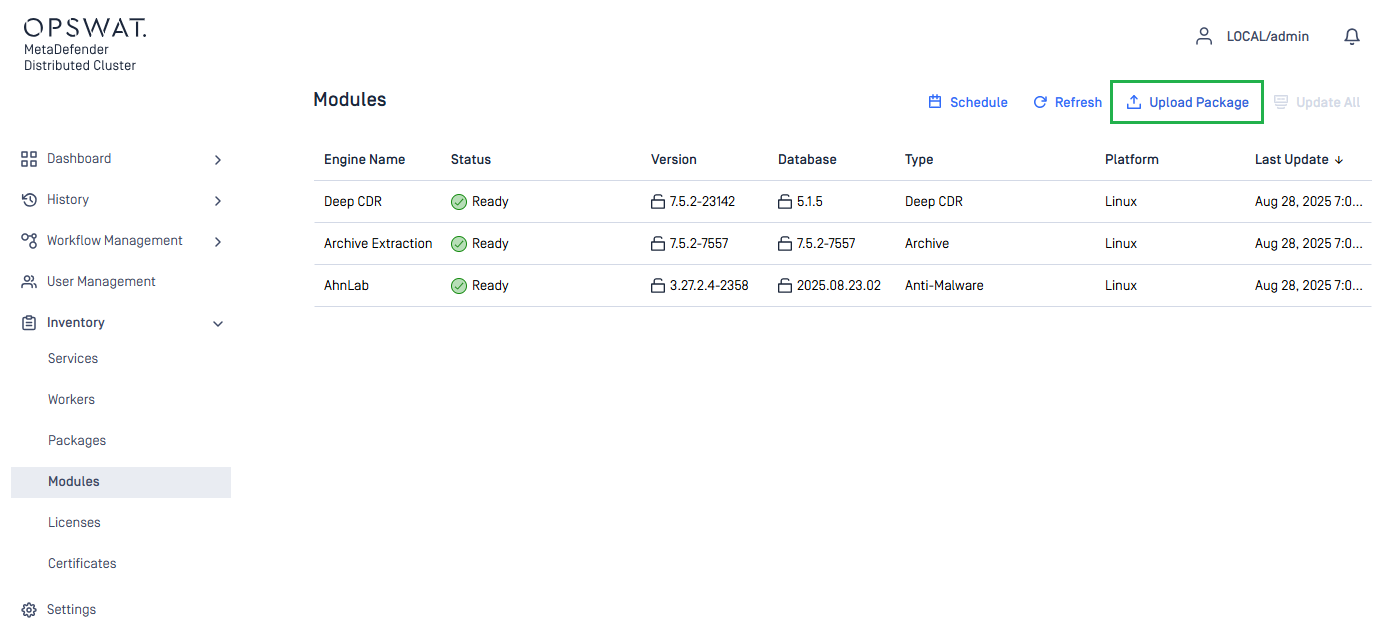The width and height of the screenshot is (1377, 640).
Task: Select the AhnLab engine name
Action: [x=346, y=286]
